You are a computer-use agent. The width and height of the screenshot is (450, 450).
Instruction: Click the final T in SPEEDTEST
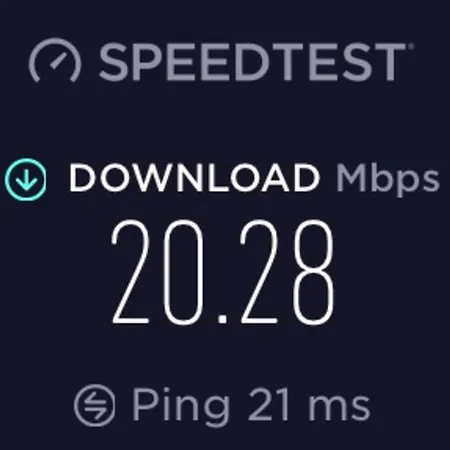[388, 62]
